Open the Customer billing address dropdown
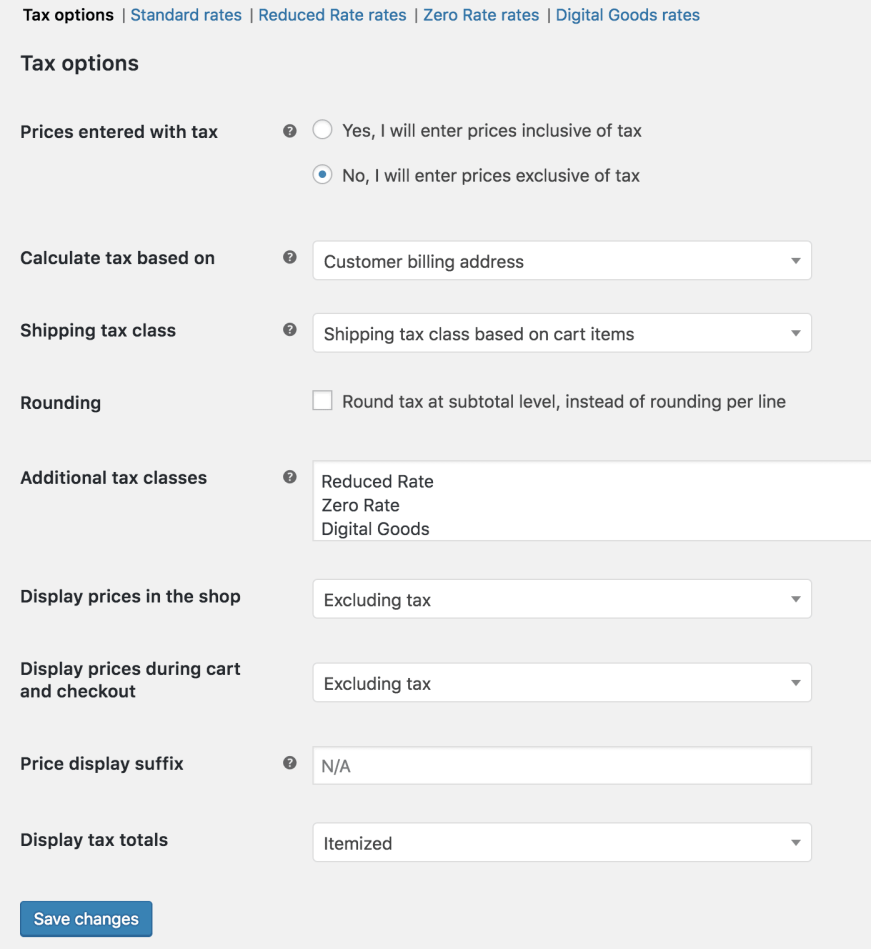The height and width of the screenshot is (949, 871). [x=561, y=261]
